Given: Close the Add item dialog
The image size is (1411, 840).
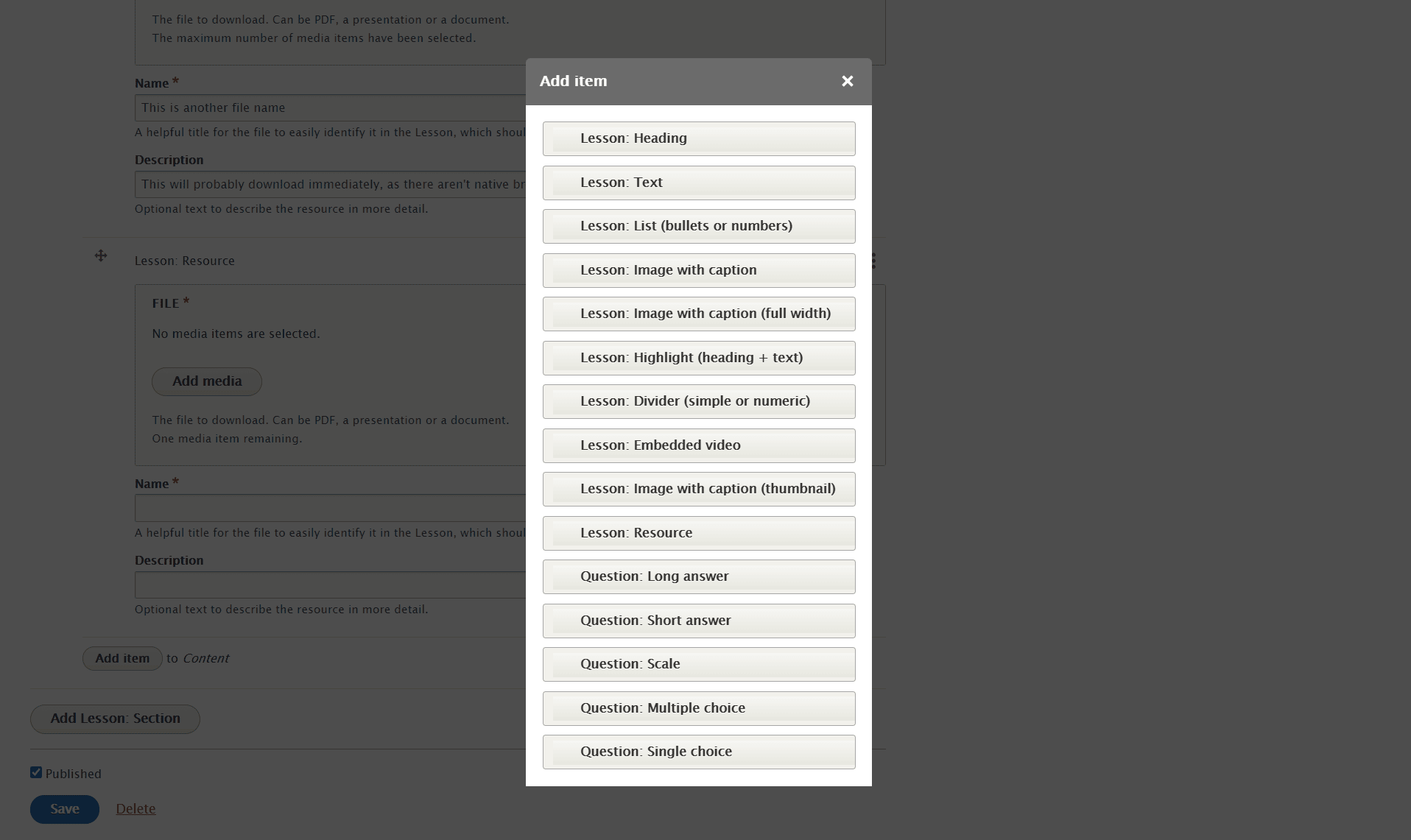Looking at the screenshot, I should coord(847,82).
